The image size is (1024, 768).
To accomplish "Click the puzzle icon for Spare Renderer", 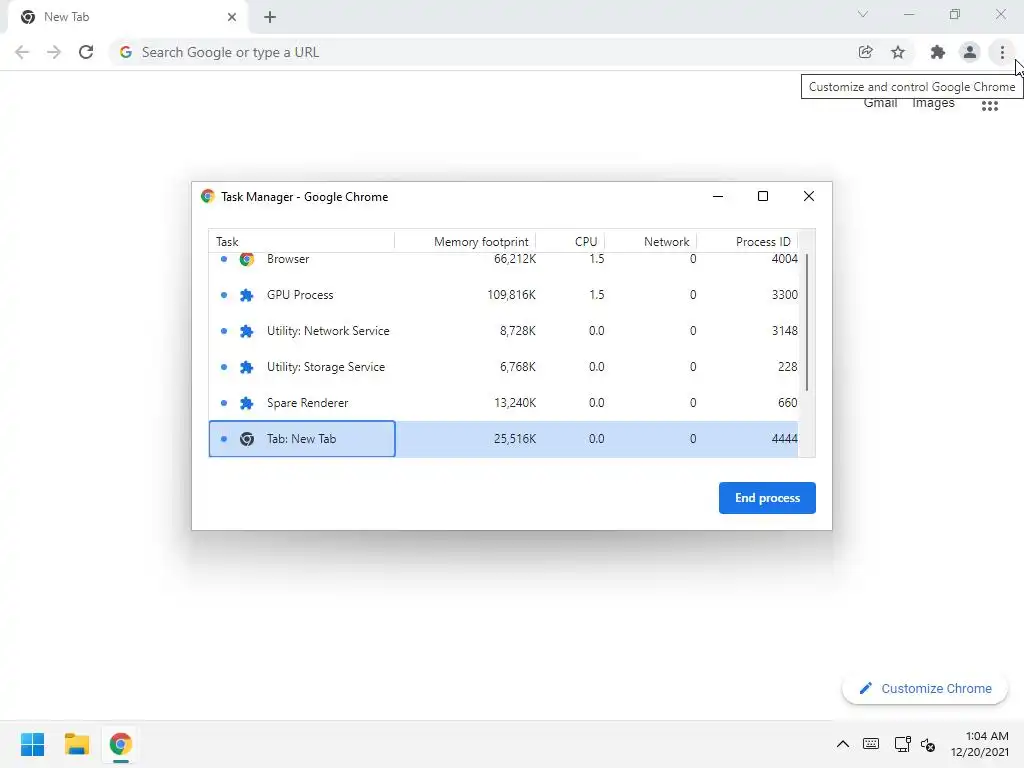I will click(x=246, y=403).
